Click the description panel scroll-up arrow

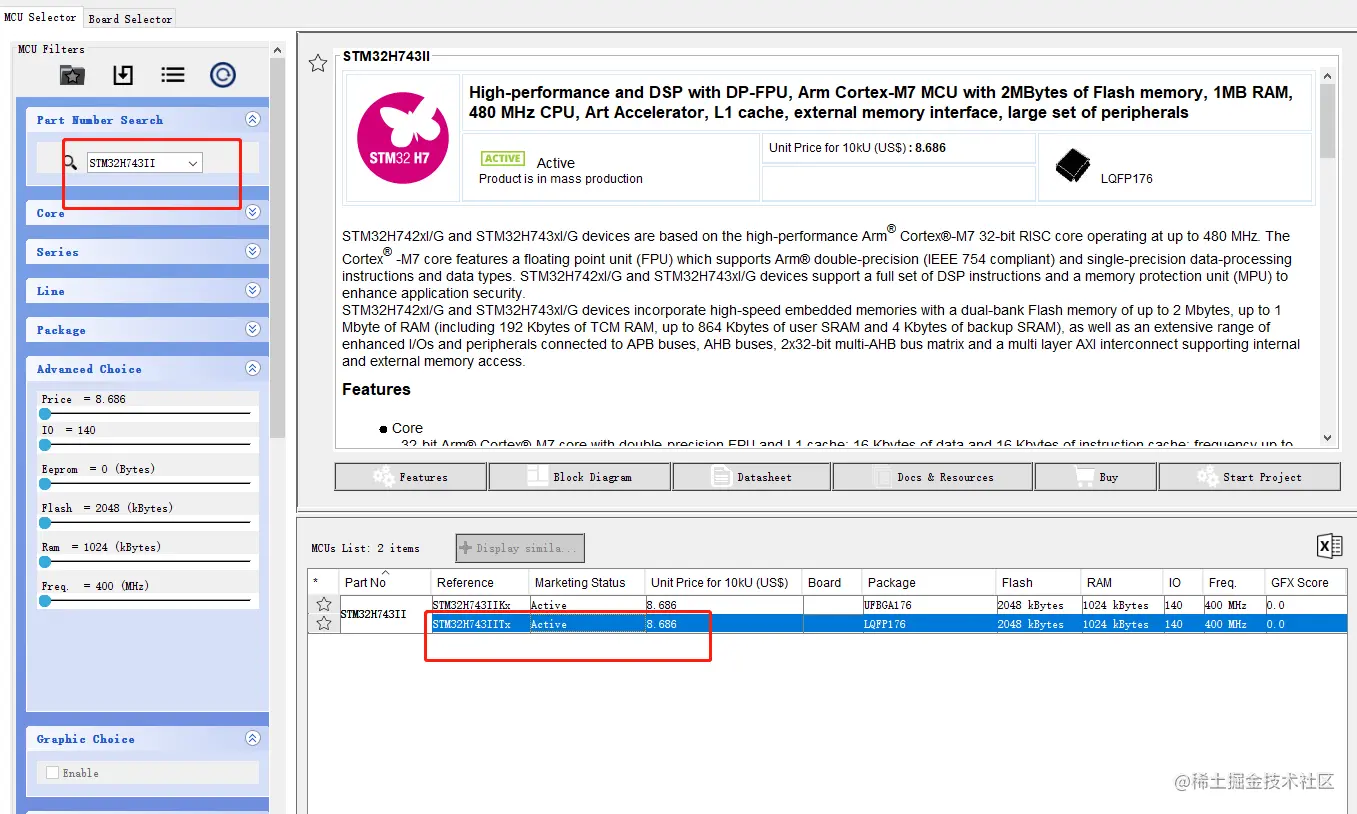coord(1327,77)
